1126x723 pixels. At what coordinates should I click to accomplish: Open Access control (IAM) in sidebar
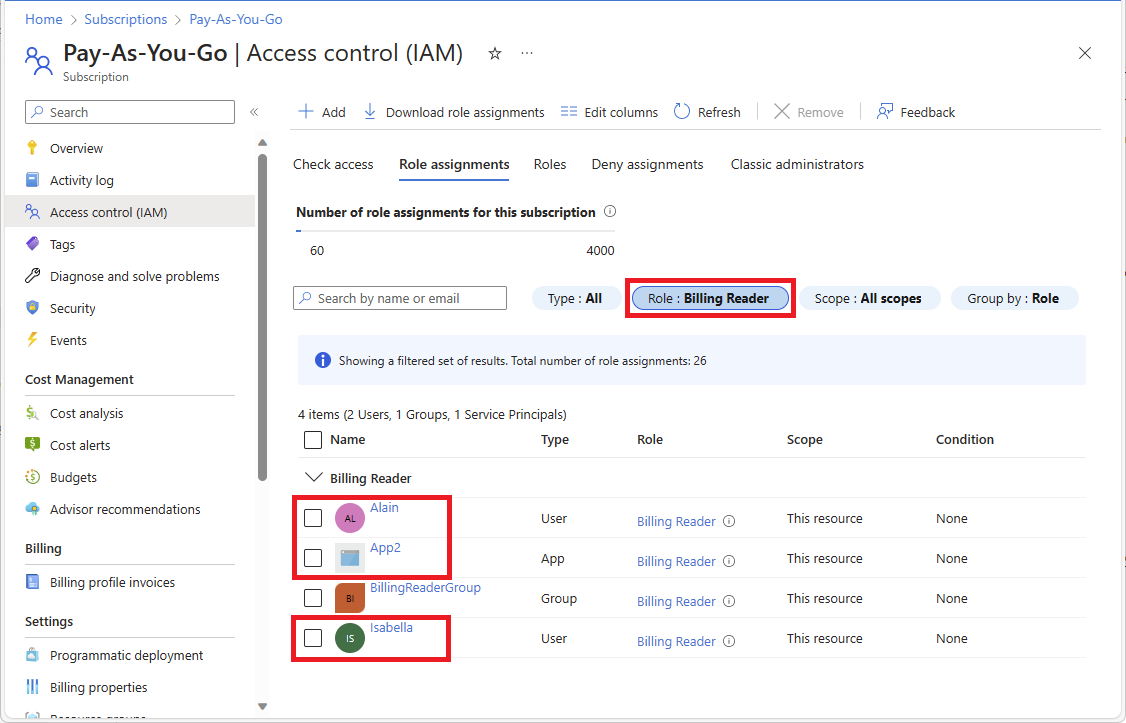[130, 212]
